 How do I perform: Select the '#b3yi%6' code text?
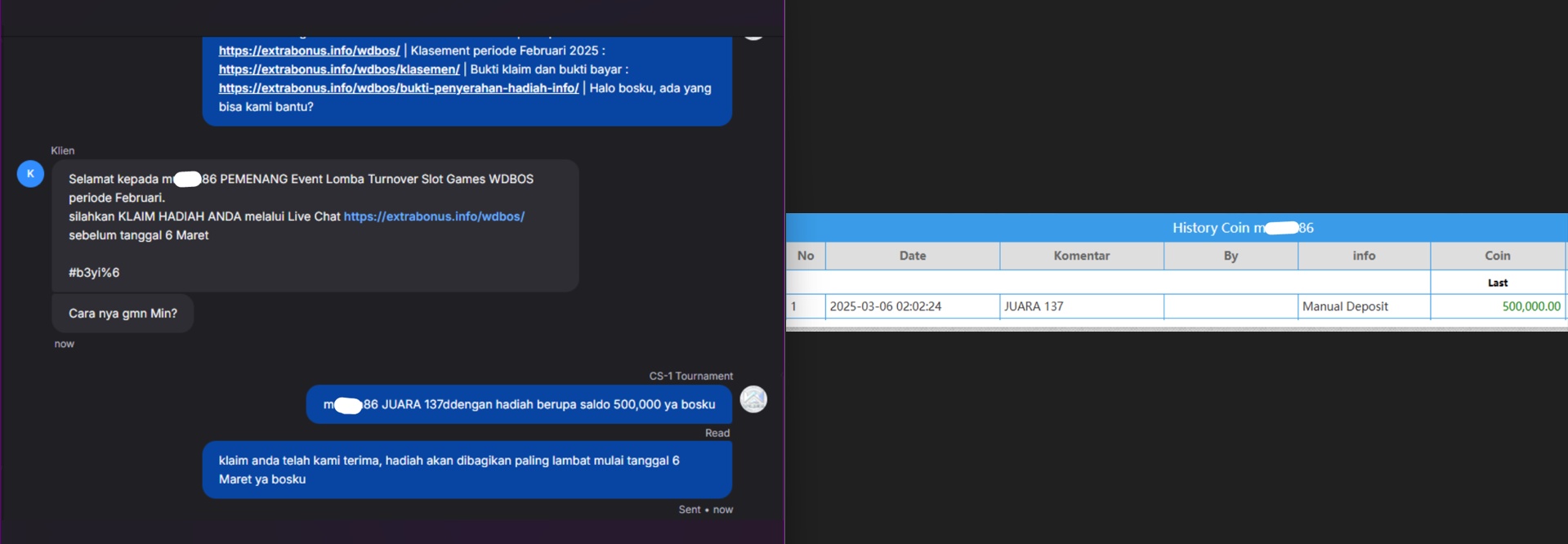[x=94, y=273]
